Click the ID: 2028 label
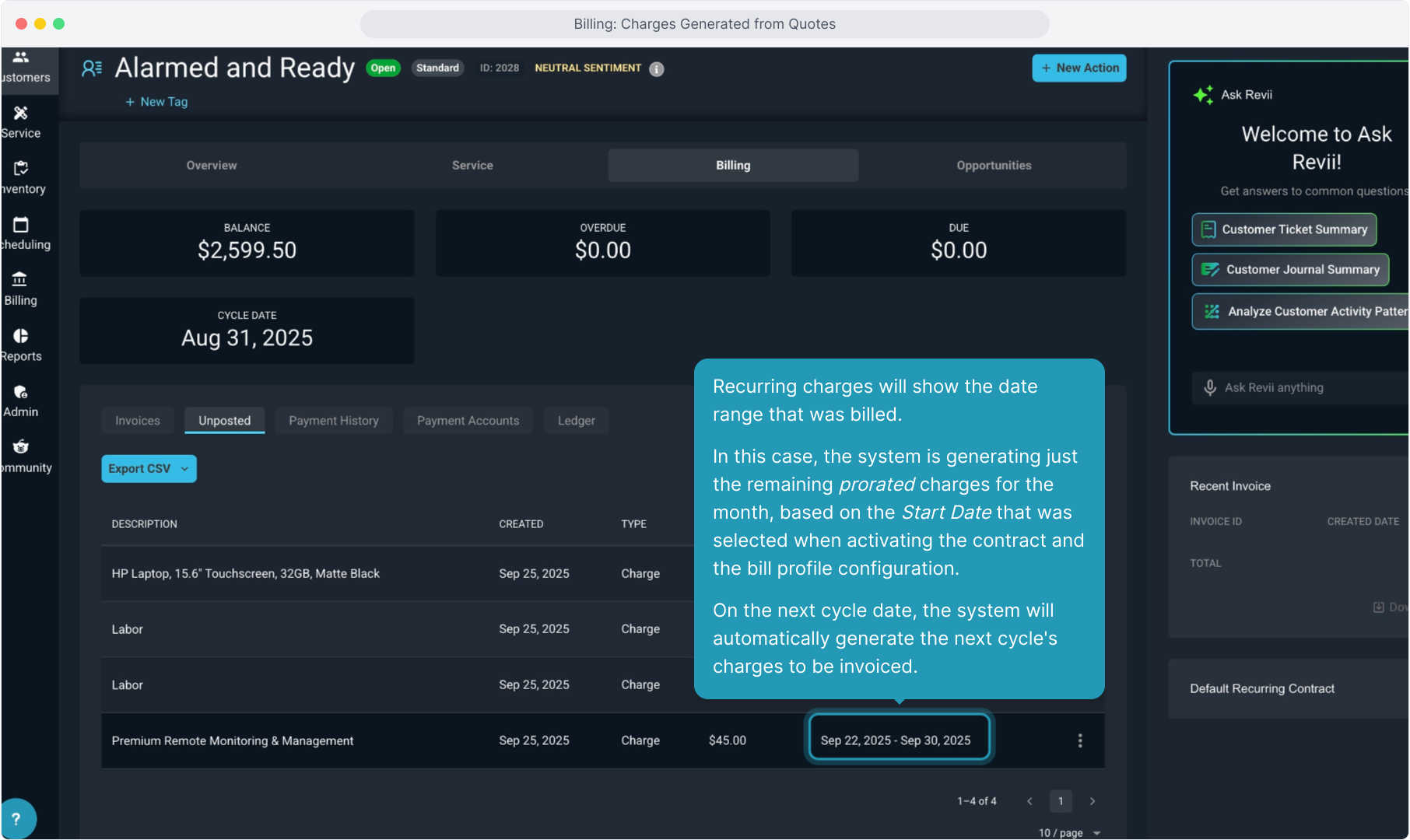This screenshot has width=1410, height=840. tap(500, 68)
